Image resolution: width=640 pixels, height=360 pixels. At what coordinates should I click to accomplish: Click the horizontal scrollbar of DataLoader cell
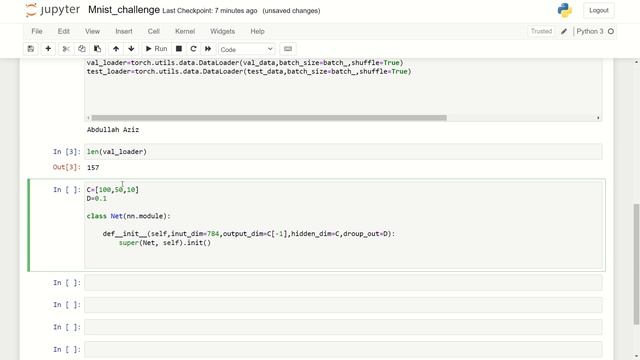(269, 118)
